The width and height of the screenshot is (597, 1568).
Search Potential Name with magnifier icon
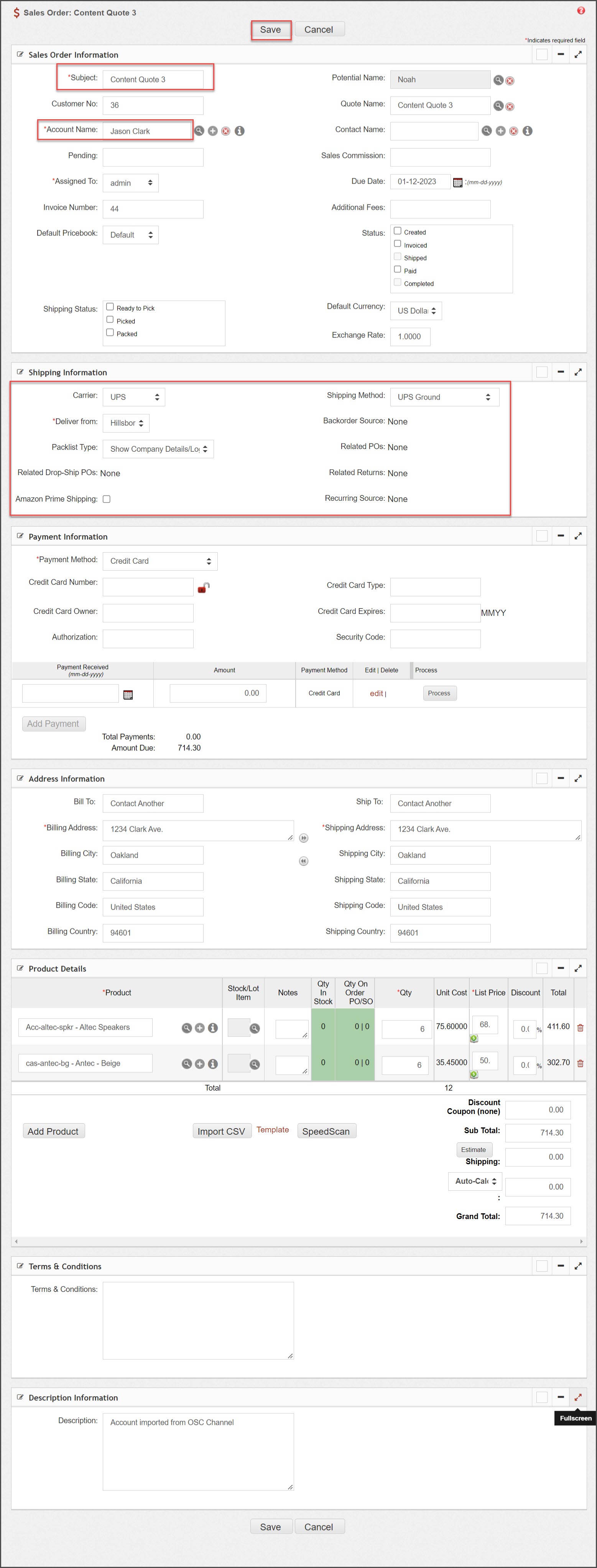[x=498, y=80]
